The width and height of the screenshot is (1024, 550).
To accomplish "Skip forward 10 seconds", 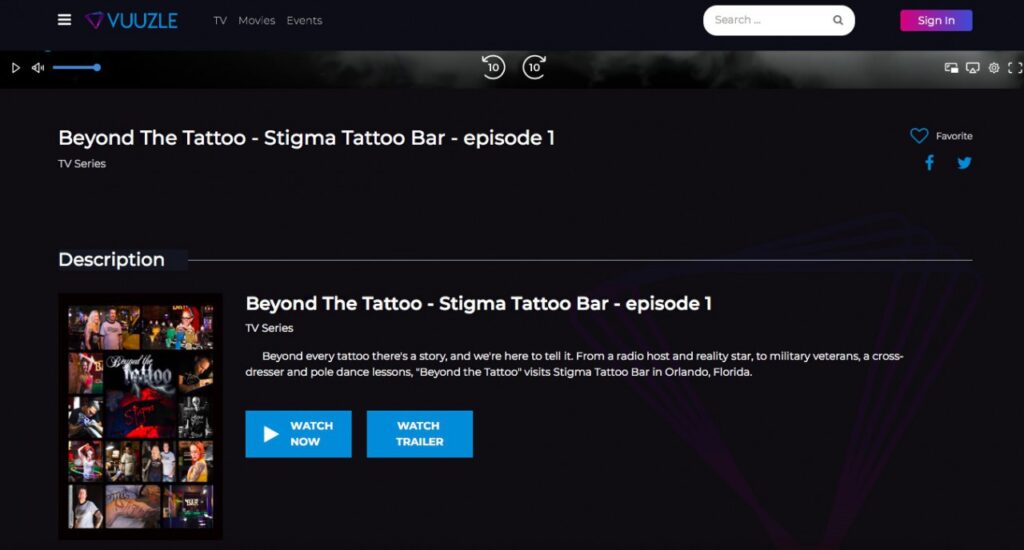I will [x=534, y=68].
